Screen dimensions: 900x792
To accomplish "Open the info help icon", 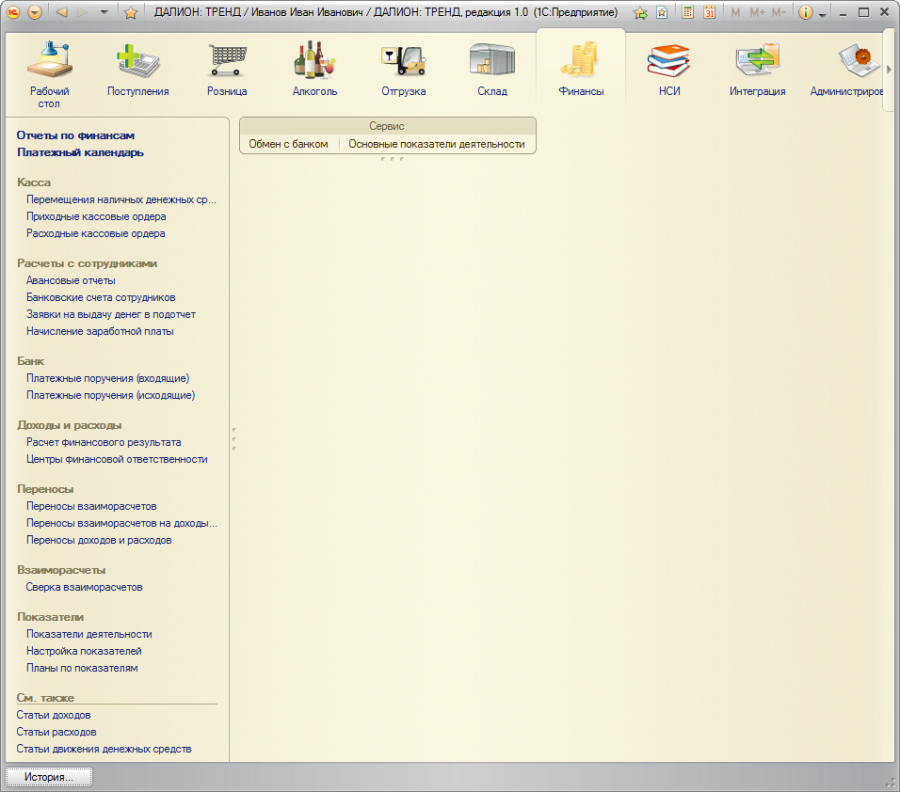I will click(805, 13).
